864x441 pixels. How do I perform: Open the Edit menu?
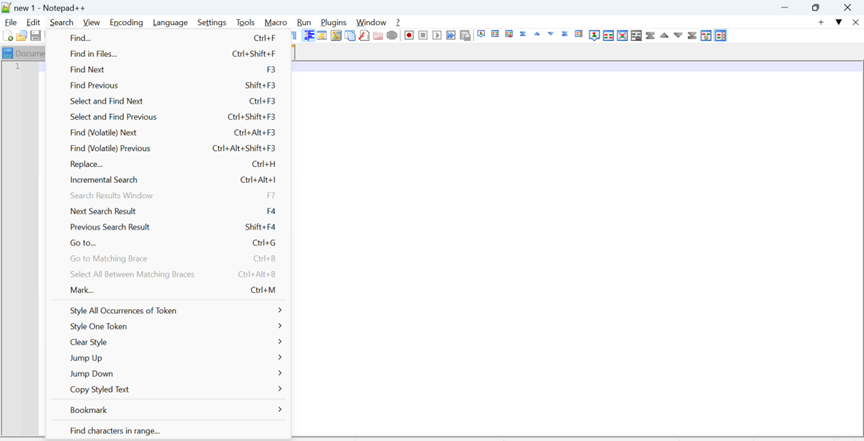[x=33, y=23]
